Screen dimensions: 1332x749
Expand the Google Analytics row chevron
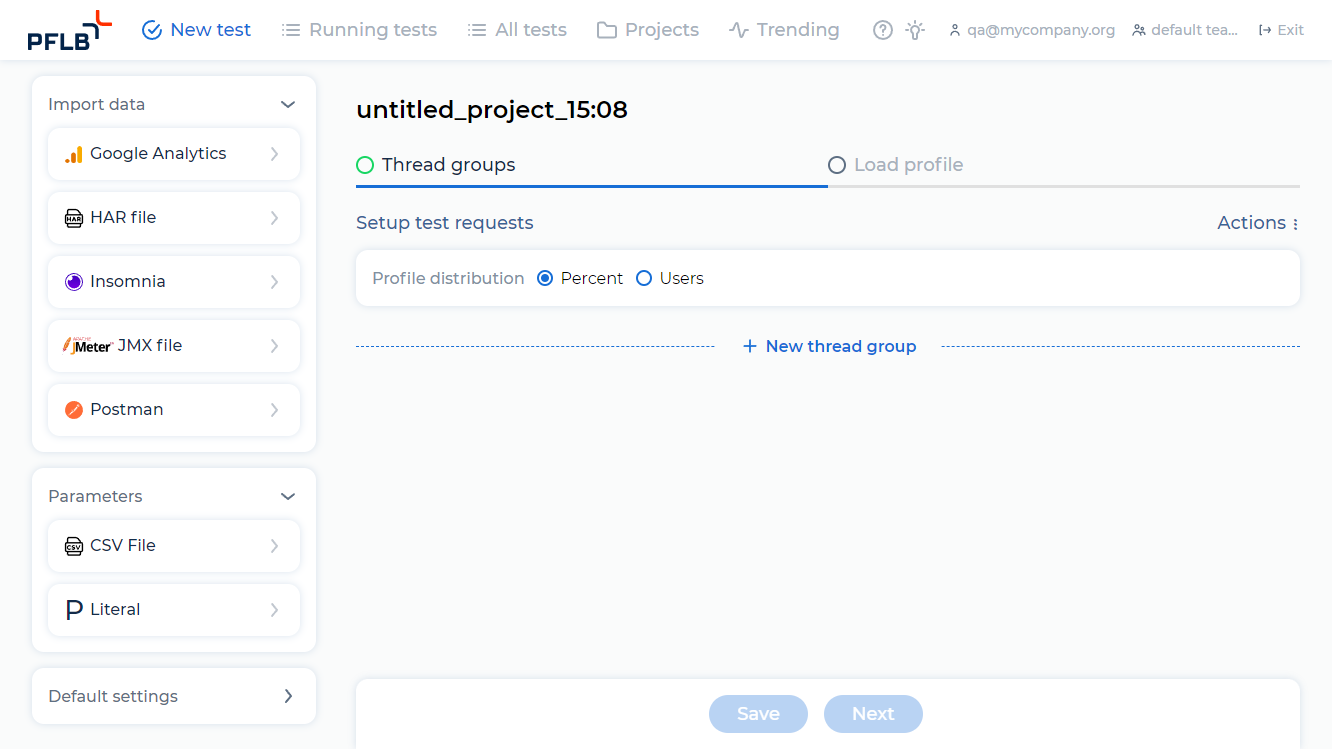coord(274,154)
